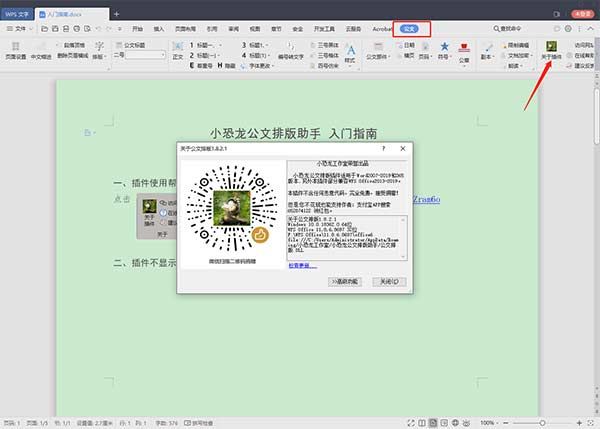This screenshot has width=600, height=429.
Task: Switch to the 插入 ribbon tab
Action: pyautogui.click(x=159, y=29)
